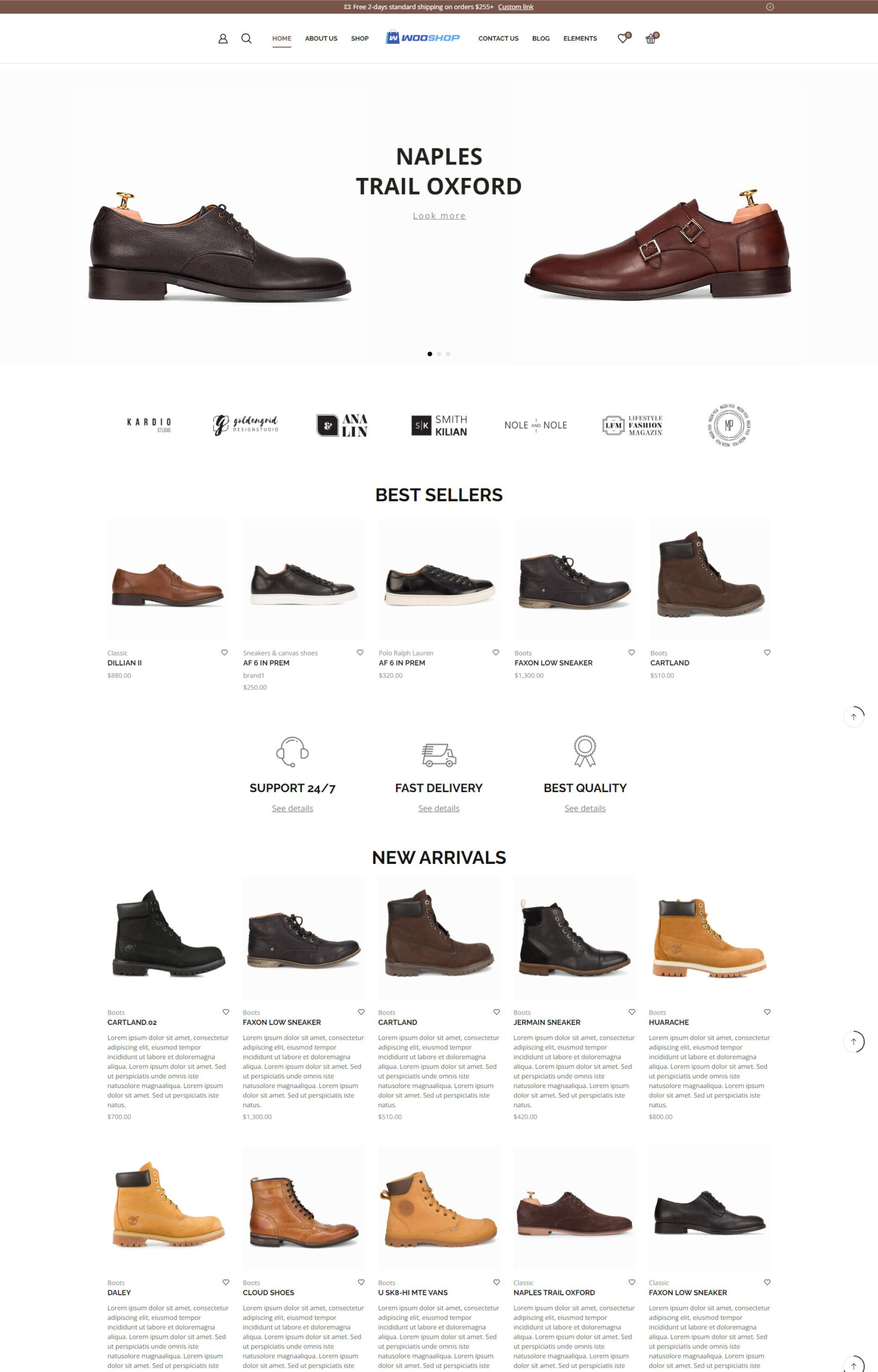Click the Support 24/7 headset icon
Image resolution: width=878 pixels, height=1372 pixels.
coord(293,751)
